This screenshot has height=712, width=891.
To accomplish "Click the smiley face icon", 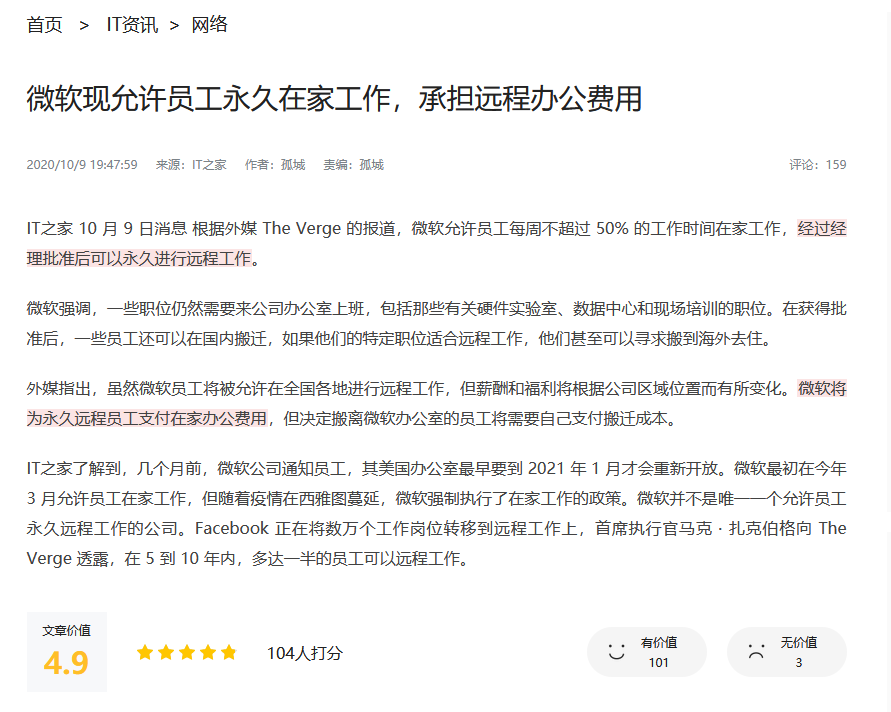I will [616, 652].
